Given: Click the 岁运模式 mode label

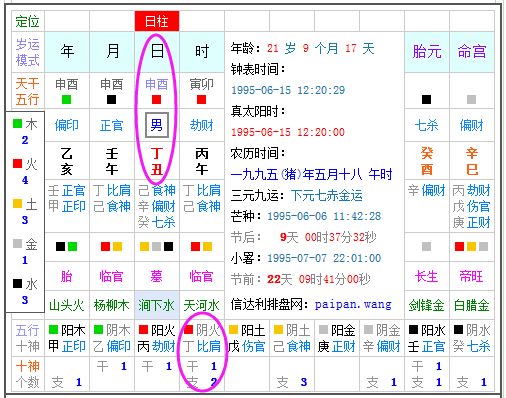Looking at the screenshot, I should 28,52.
